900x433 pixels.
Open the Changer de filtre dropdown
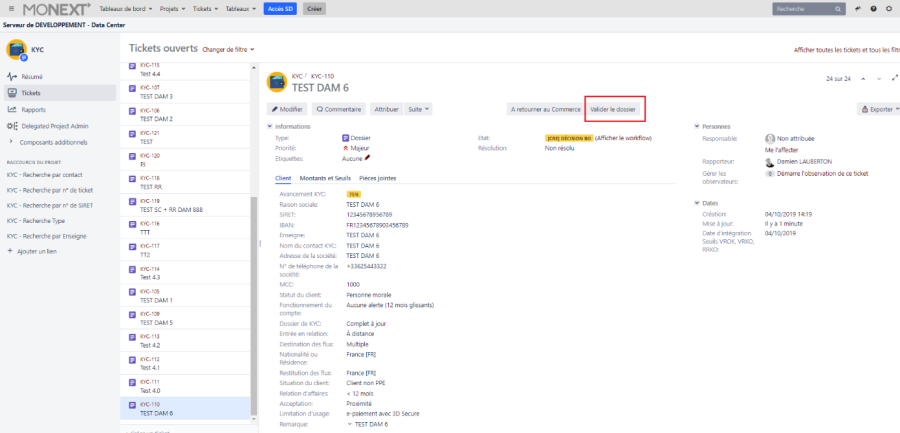(x=228, y=49)
